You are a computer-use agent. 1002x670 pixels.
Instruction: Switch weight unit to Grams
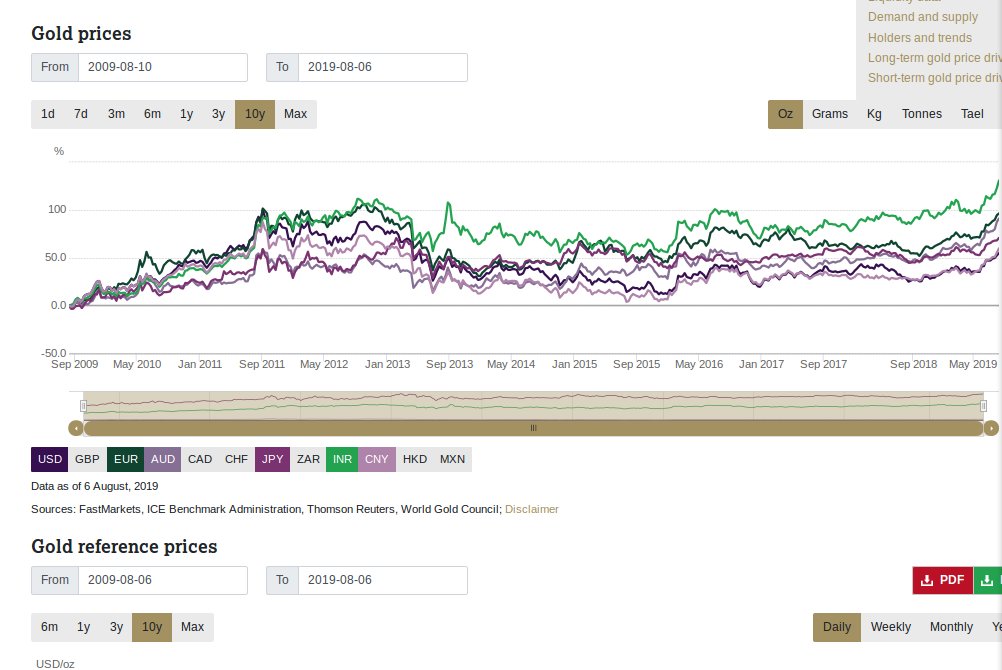pos(829,114)
